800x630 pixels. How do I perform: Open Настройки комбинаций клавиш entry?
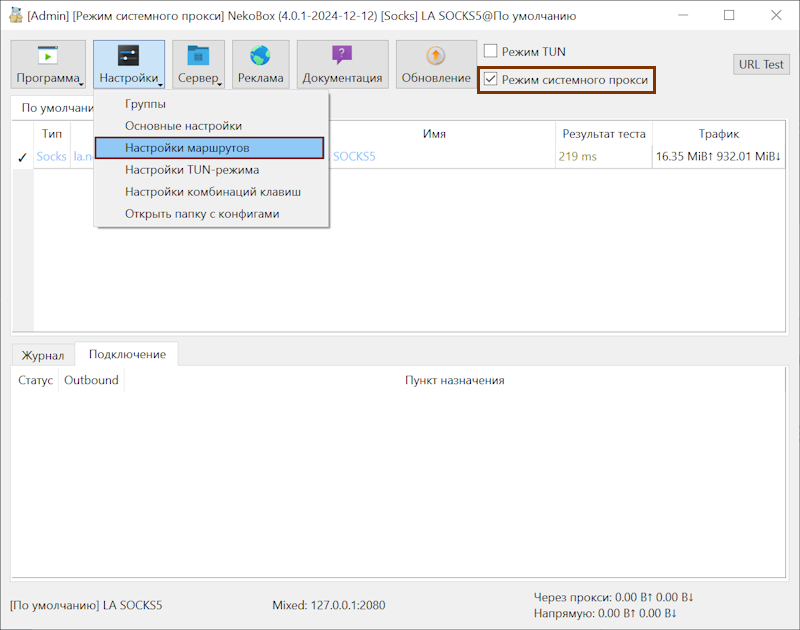pos(213,192)
